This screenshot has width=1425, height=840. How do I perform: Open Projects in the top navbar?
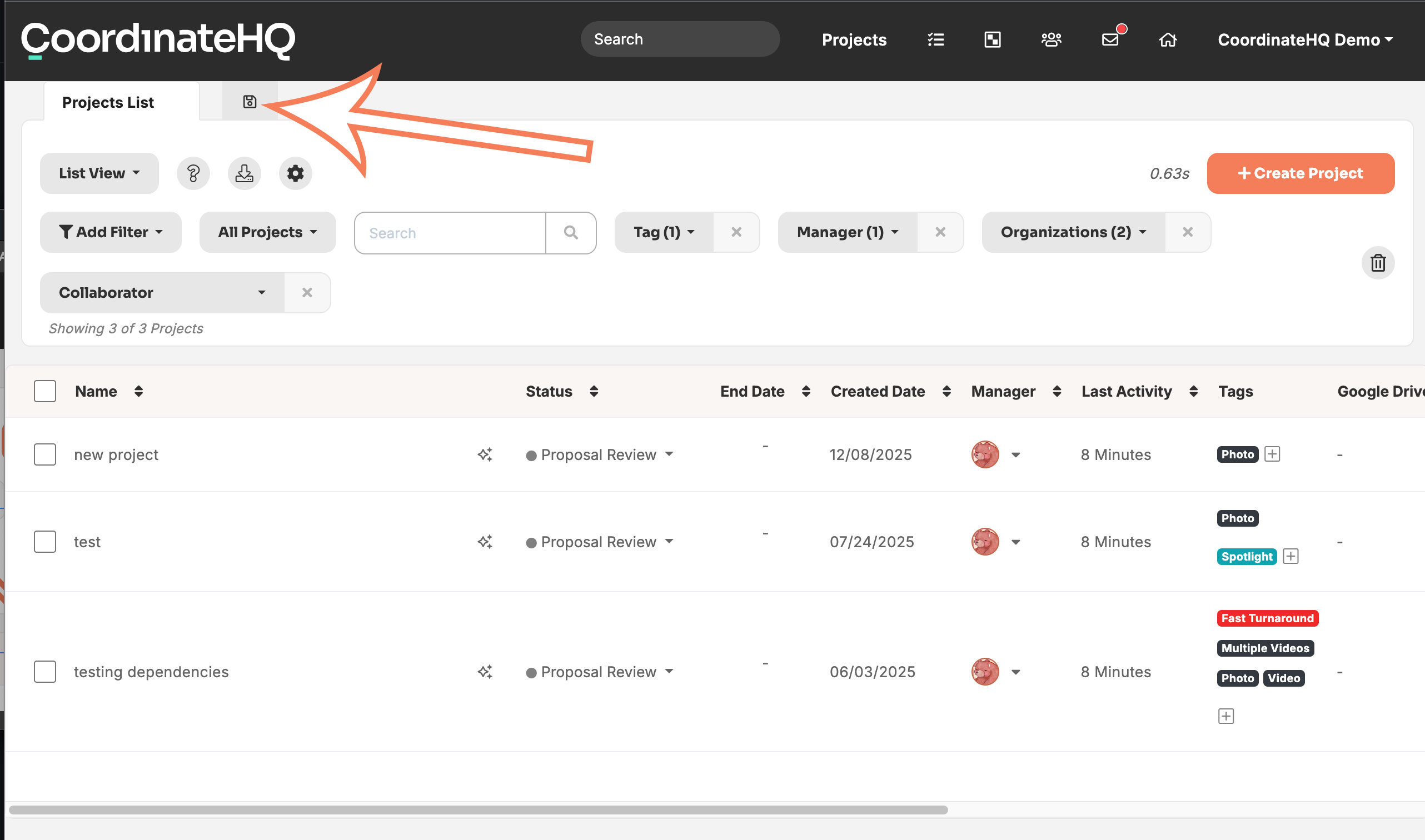click(x=854, y=39)
